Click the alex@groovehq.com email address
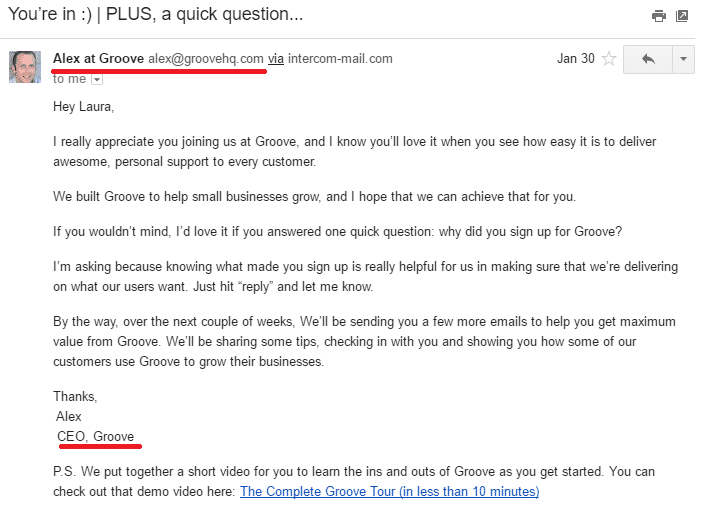 (x=206, y=59)
